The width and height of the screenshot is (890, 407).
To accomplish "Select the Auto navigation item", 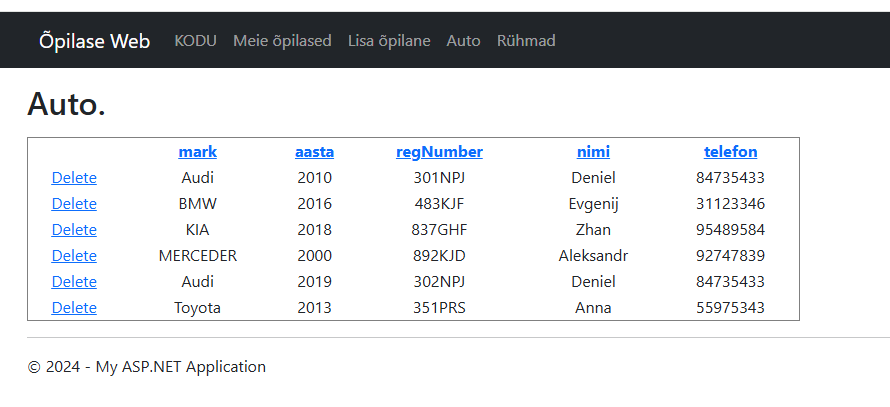I will 463,41.
